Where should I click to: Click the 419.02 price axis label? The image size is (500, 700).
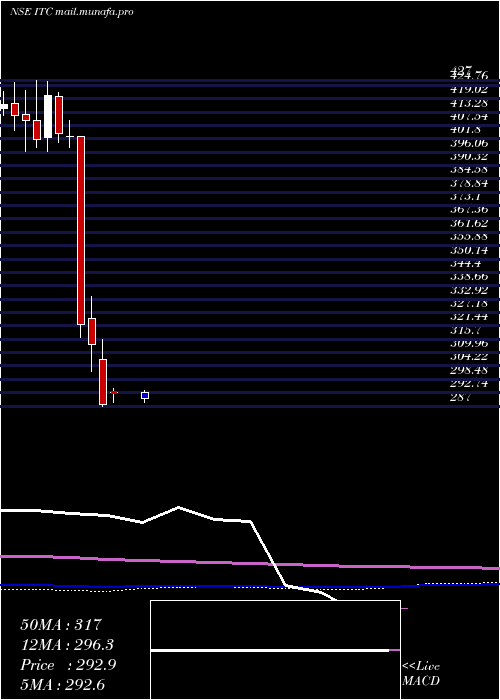click(x=468, y=89)
